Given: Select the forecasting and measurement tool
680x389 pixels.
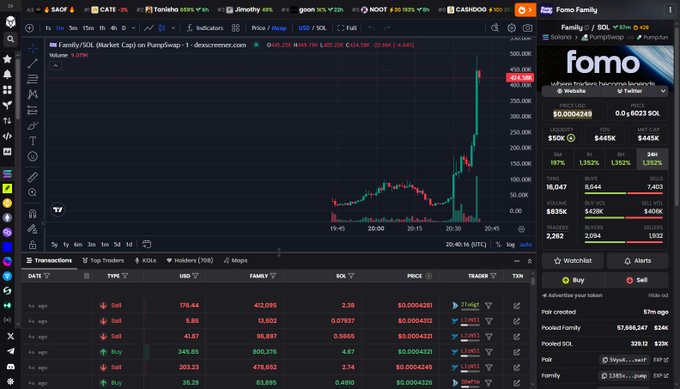Looking at the screenshot, I should 33,110.
